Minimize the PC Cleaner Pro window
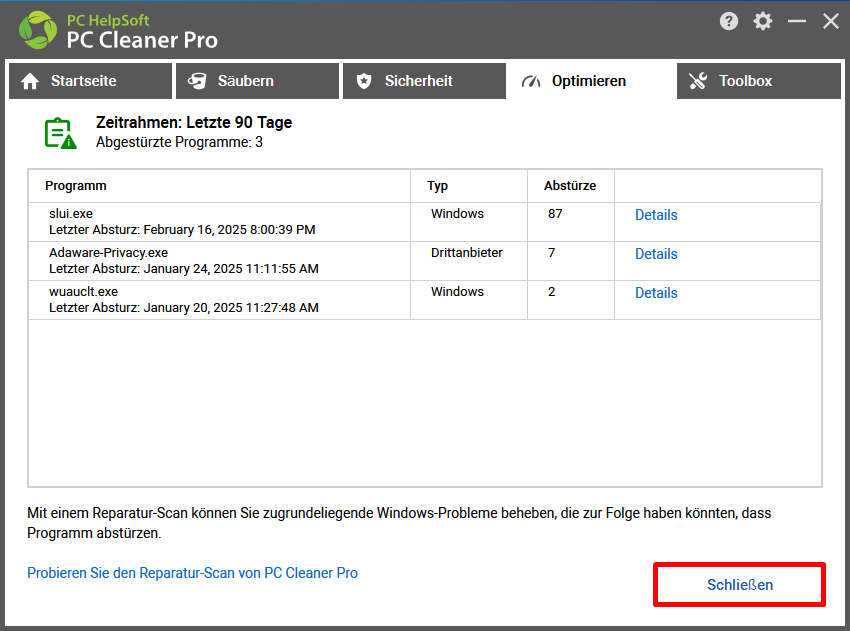The height and width of the screenshot is (631, 850). (x=797, y=21)
